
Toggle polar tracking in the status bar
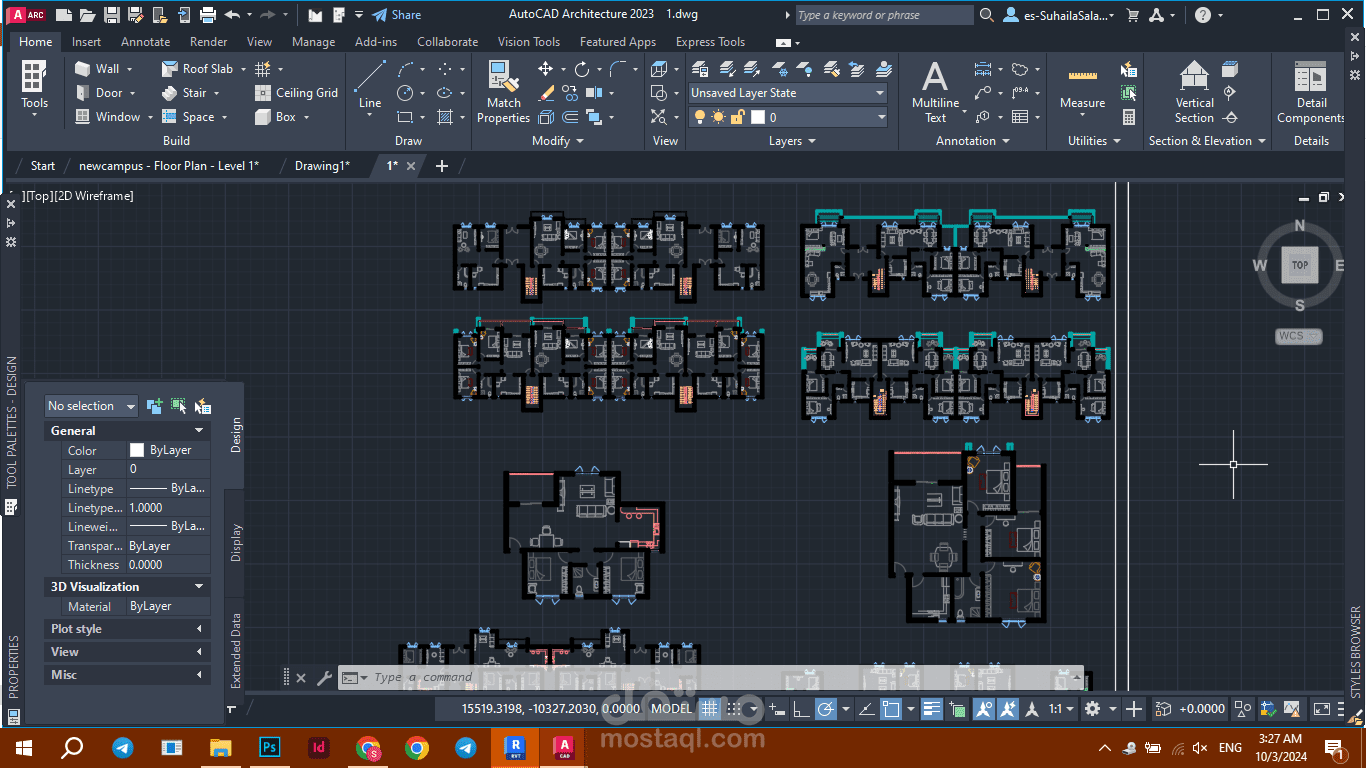826,709
